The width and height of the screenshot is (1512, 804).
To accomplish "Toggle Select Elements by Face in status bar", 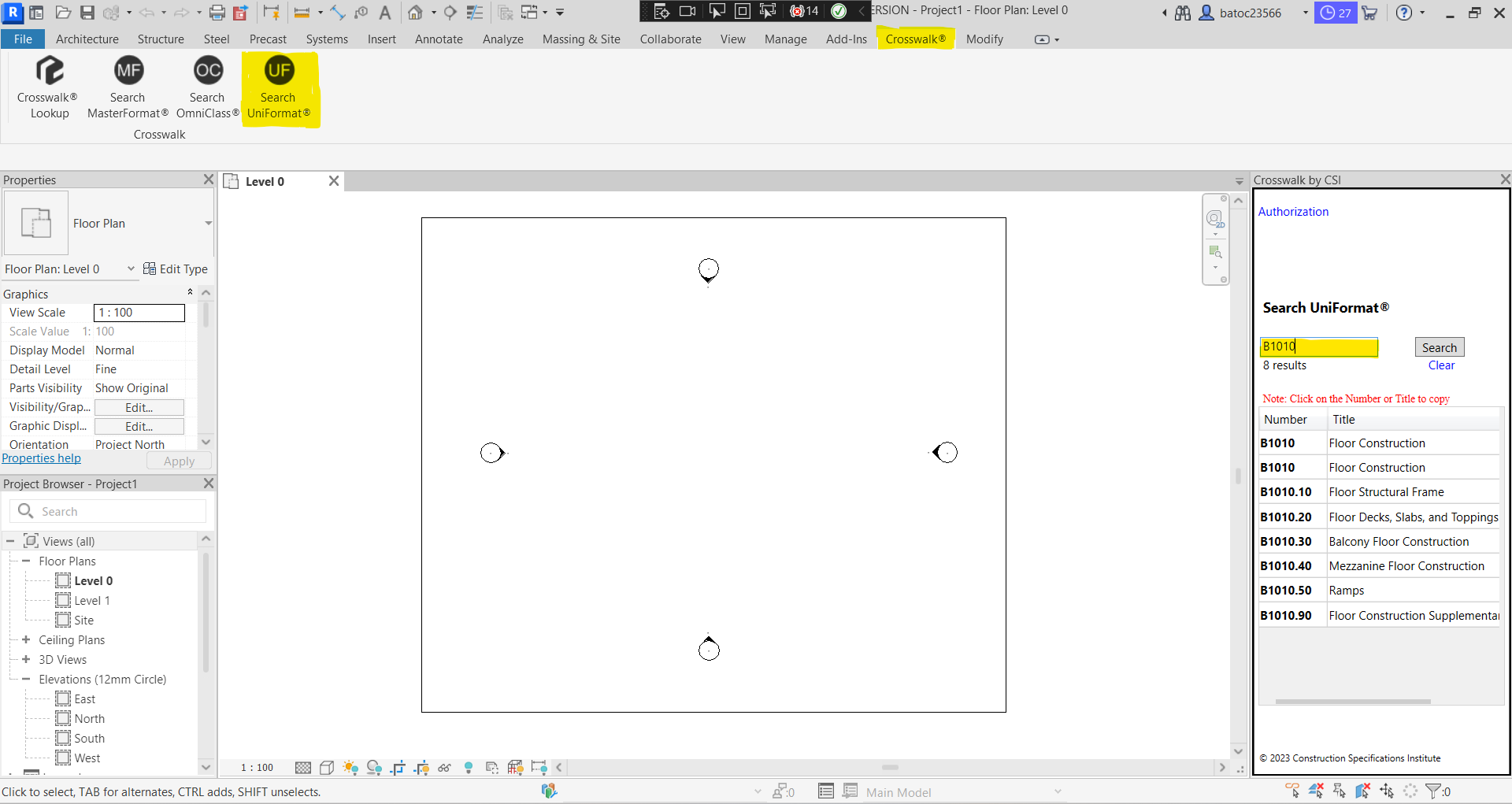I will tap(1363, 791).
